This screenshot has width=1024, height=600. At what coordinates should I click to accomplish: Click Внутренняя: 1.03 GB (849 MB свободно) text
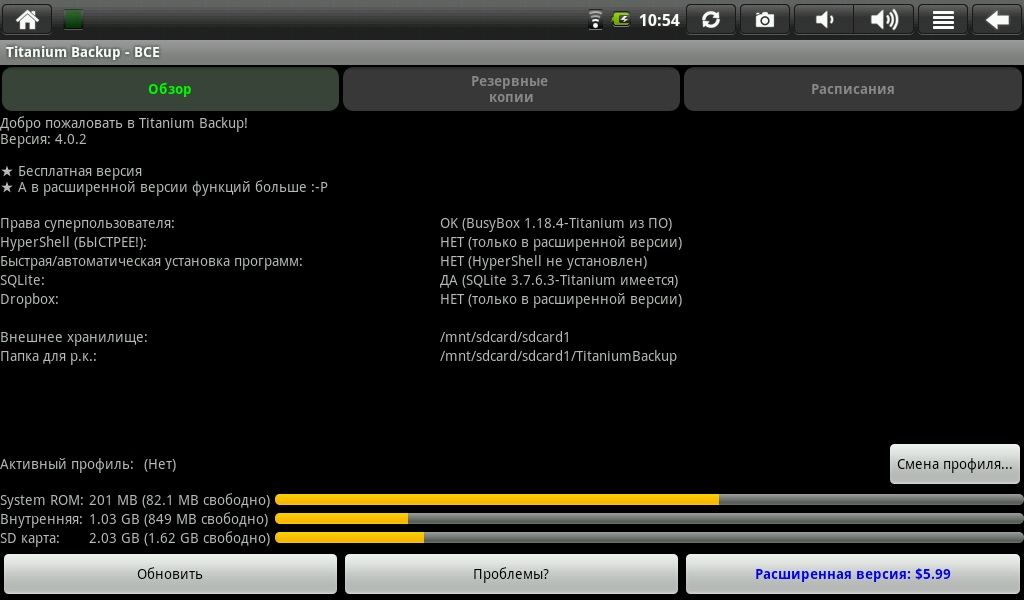tap(135, 519)
